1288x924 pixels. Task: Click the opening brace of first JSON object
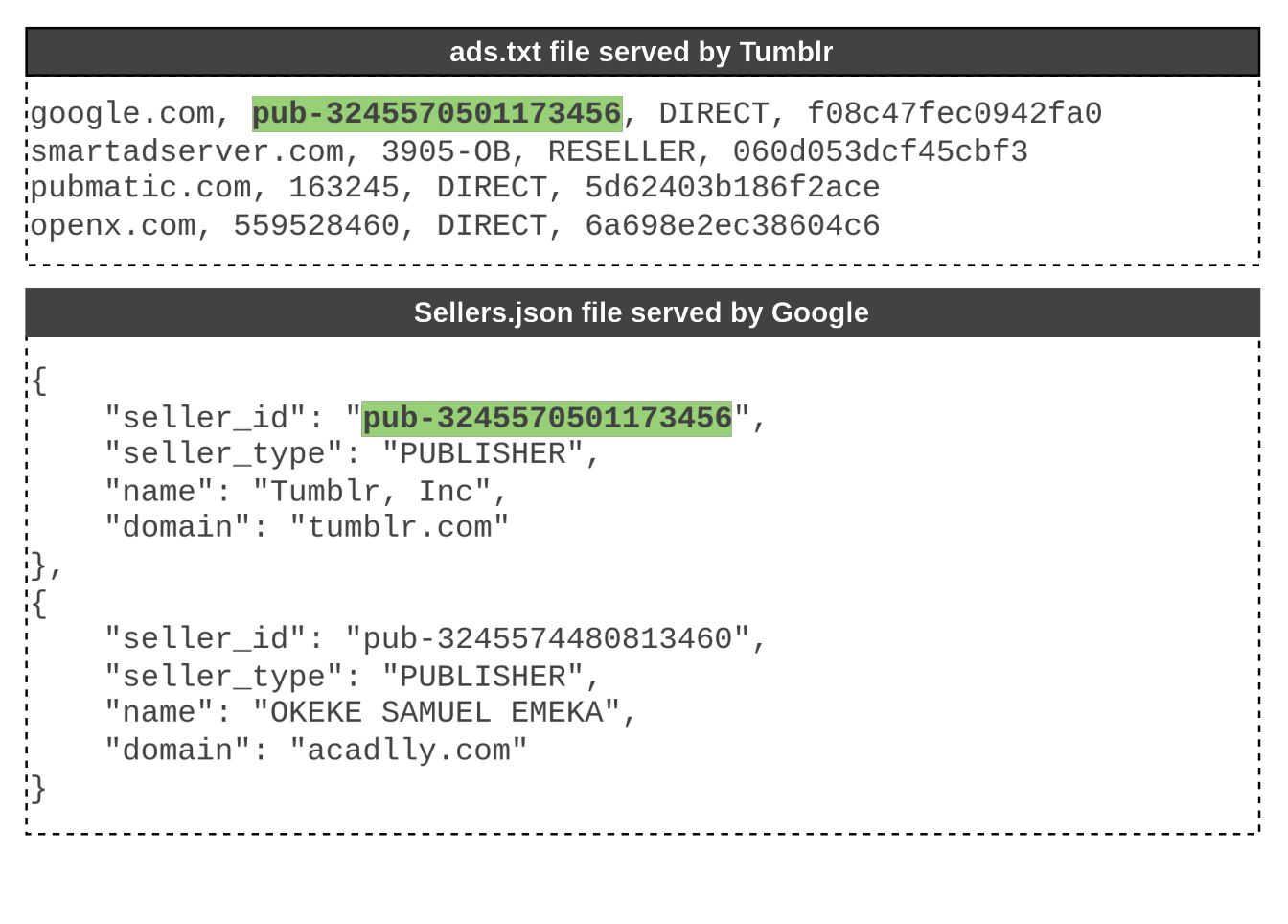click(x=38, y=381)
